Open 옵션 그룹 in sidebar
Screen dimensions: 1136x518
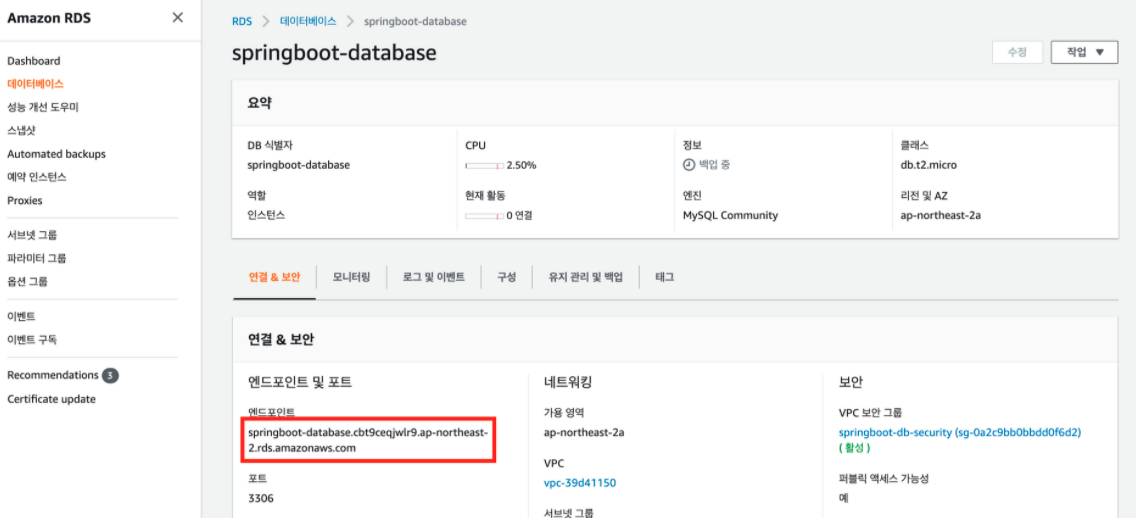pyautogui.click(x=28, y=281)
